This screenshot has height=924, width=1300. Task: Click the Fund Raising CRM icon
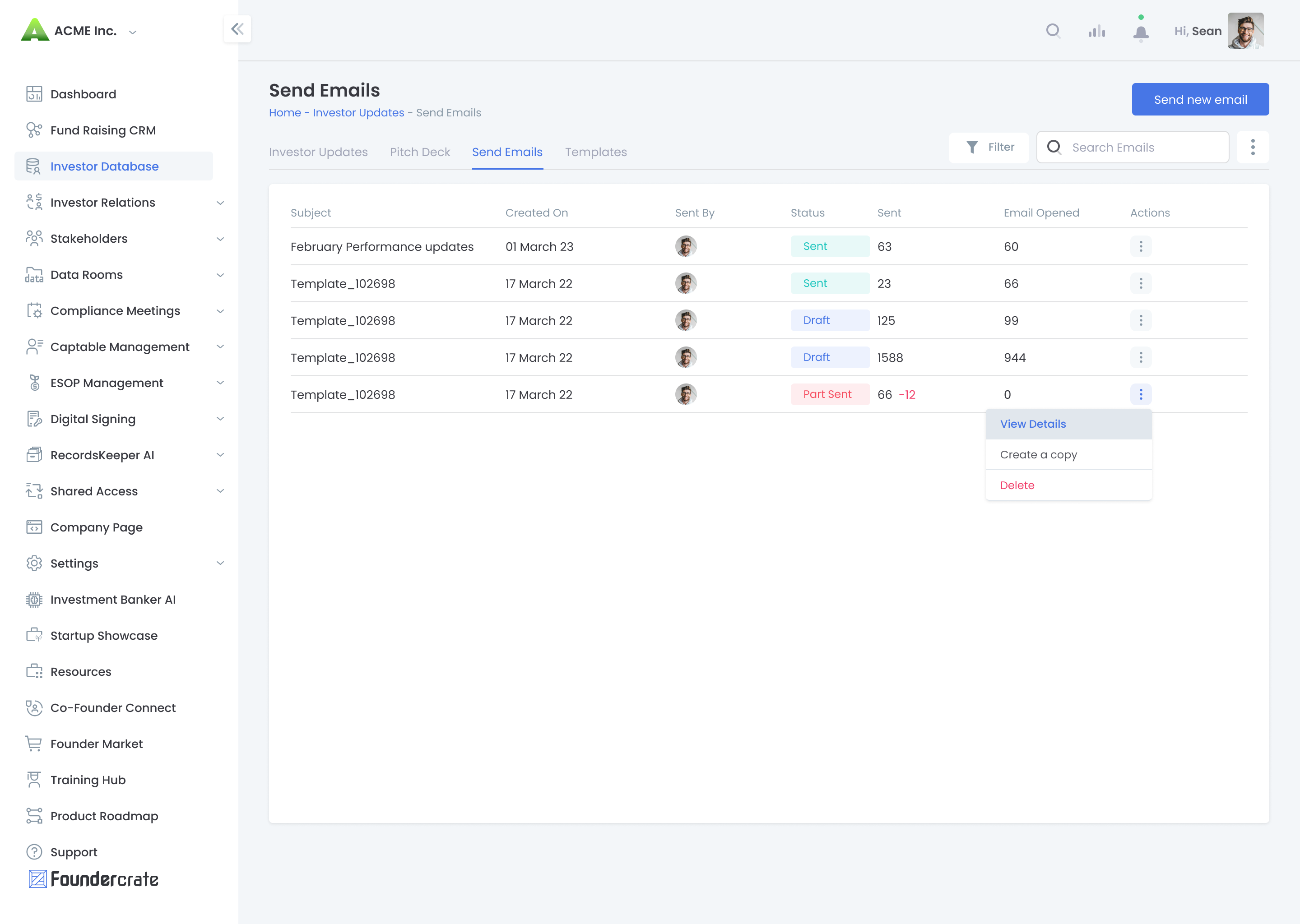(x=34, y=130)
